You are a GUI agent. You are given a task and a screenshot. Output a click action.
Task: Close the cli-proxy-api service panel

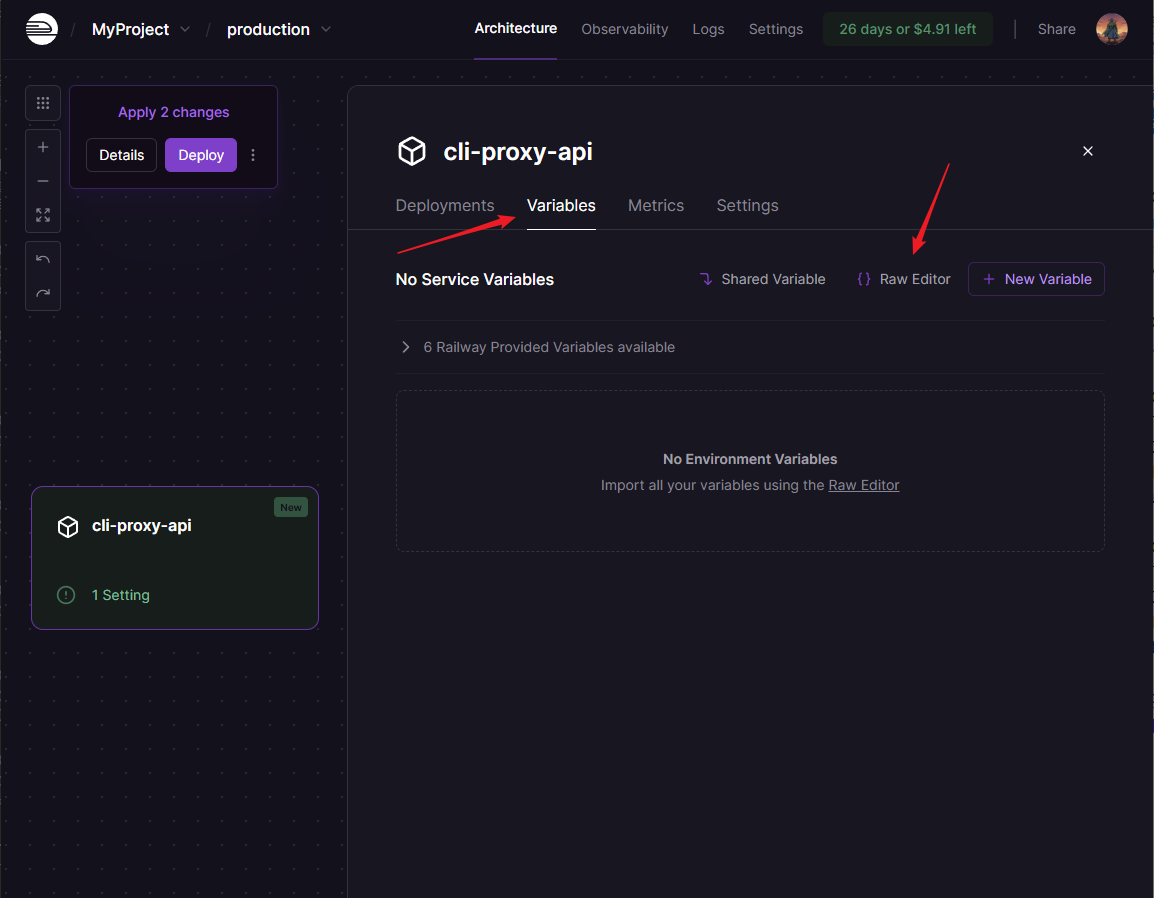coord(1088,151)
